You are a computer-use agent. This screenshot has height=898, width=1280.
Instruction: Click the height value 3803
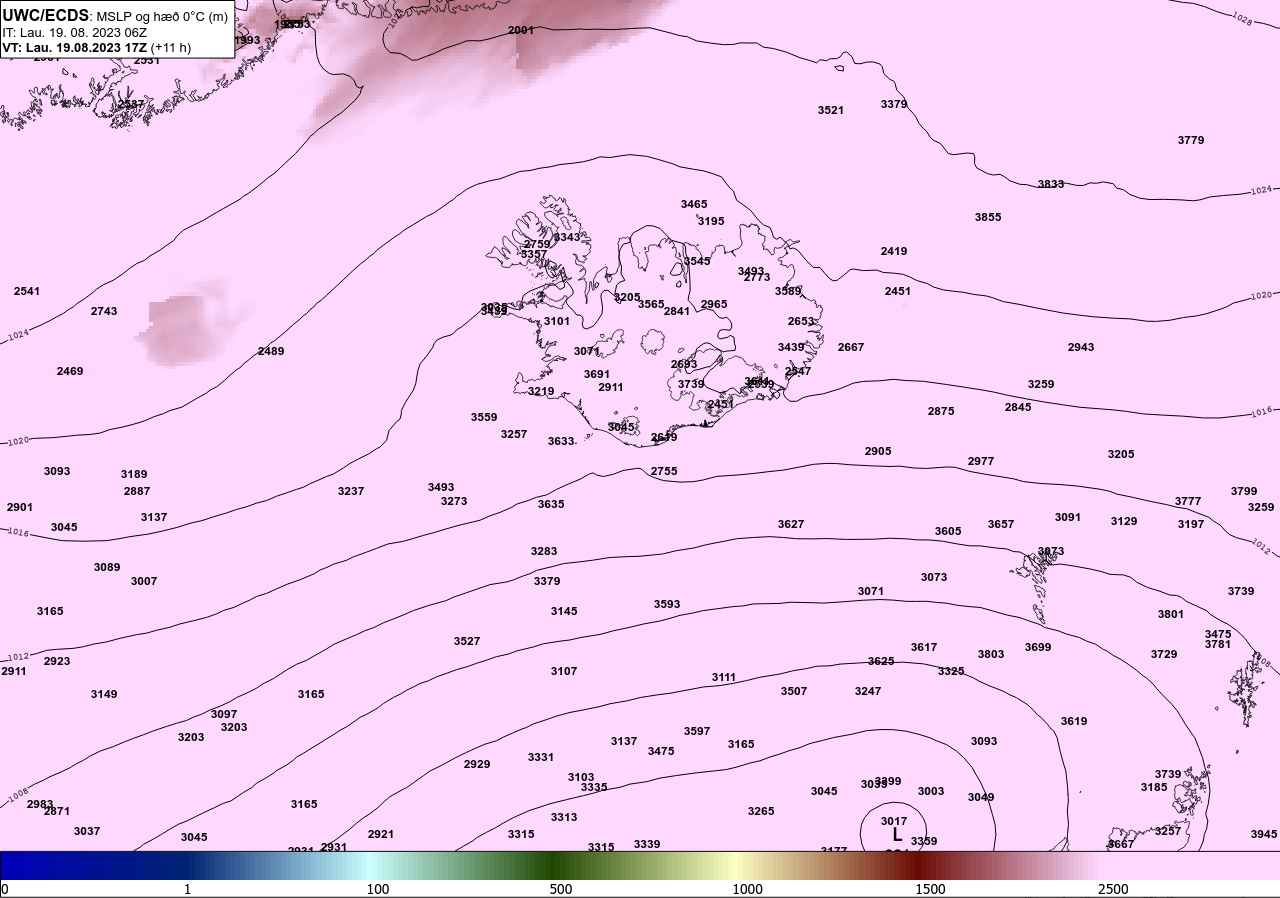991,654
